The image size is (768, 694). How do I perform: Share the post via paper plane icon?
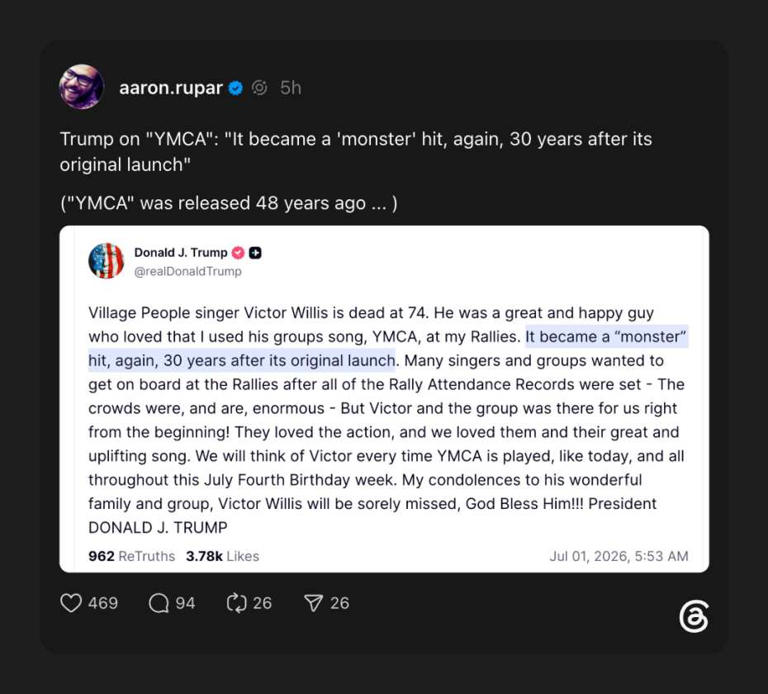tap(313, 603)
